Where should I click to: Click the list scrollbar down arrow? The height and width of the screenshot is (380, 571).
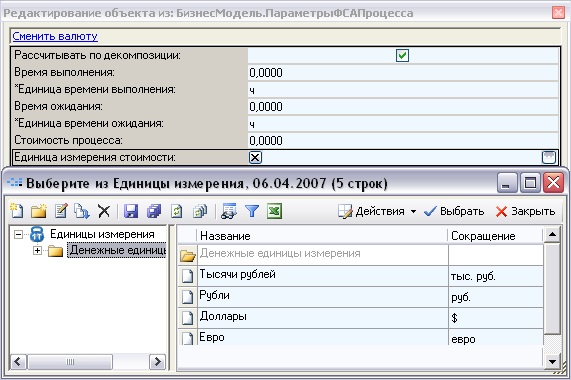click(552, 361)
